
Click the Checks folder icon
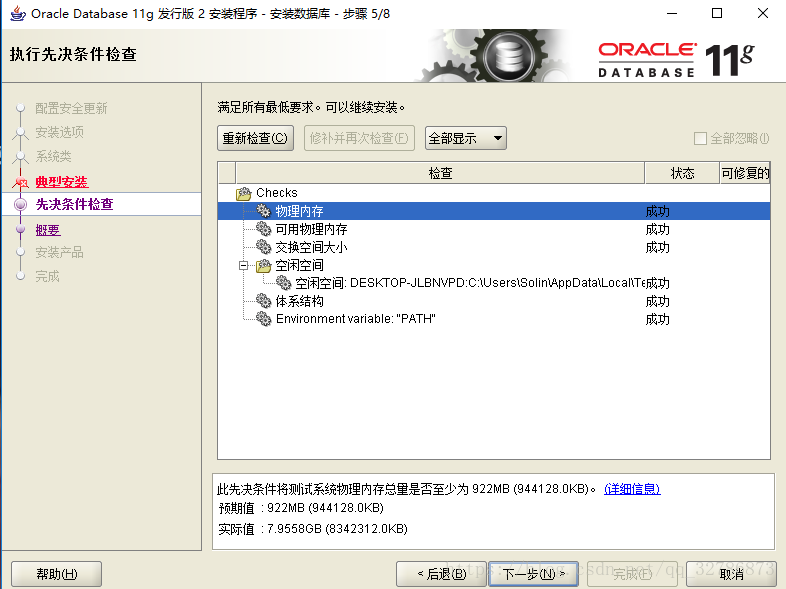[x=244, y=193]
